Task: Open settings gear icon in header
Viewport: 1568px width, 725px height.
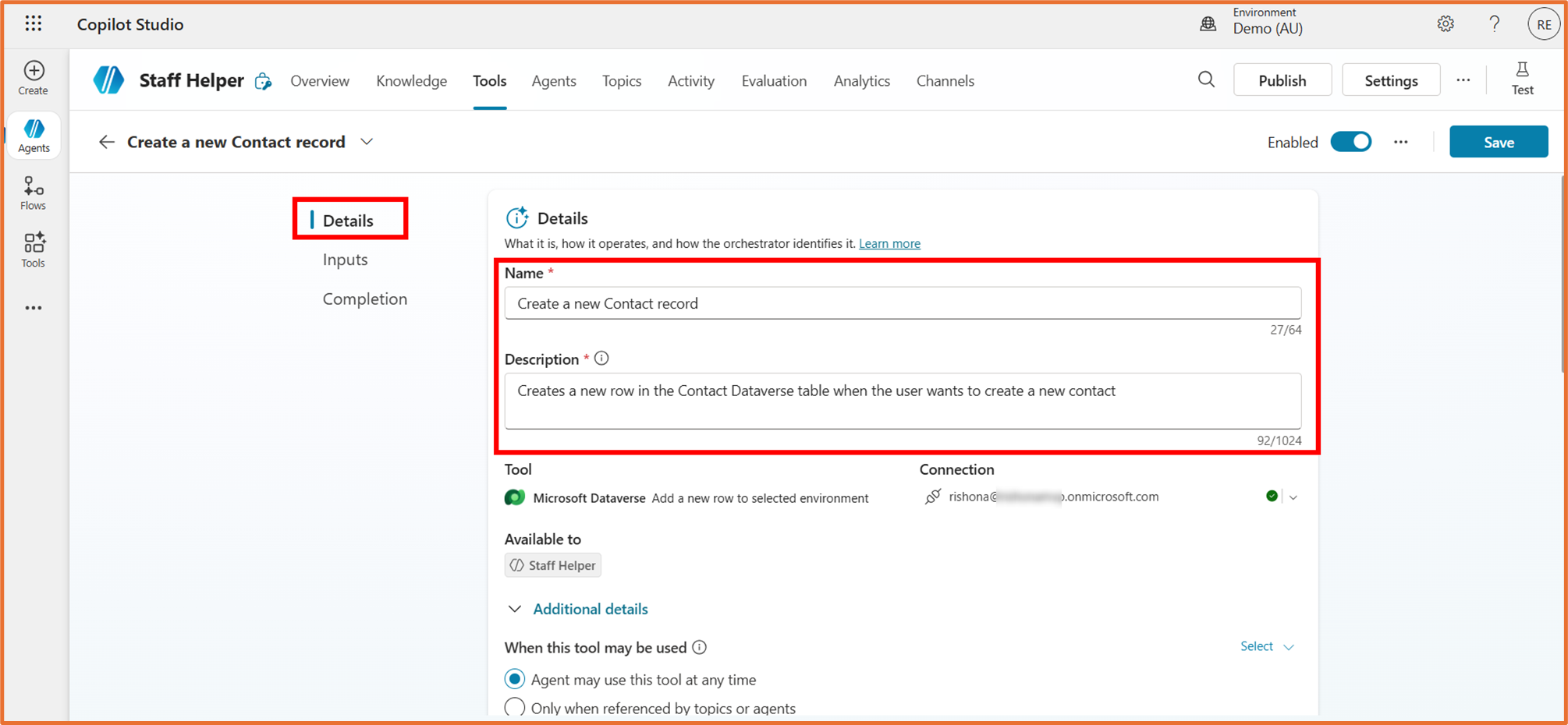Action: (x=1446, y=24)
